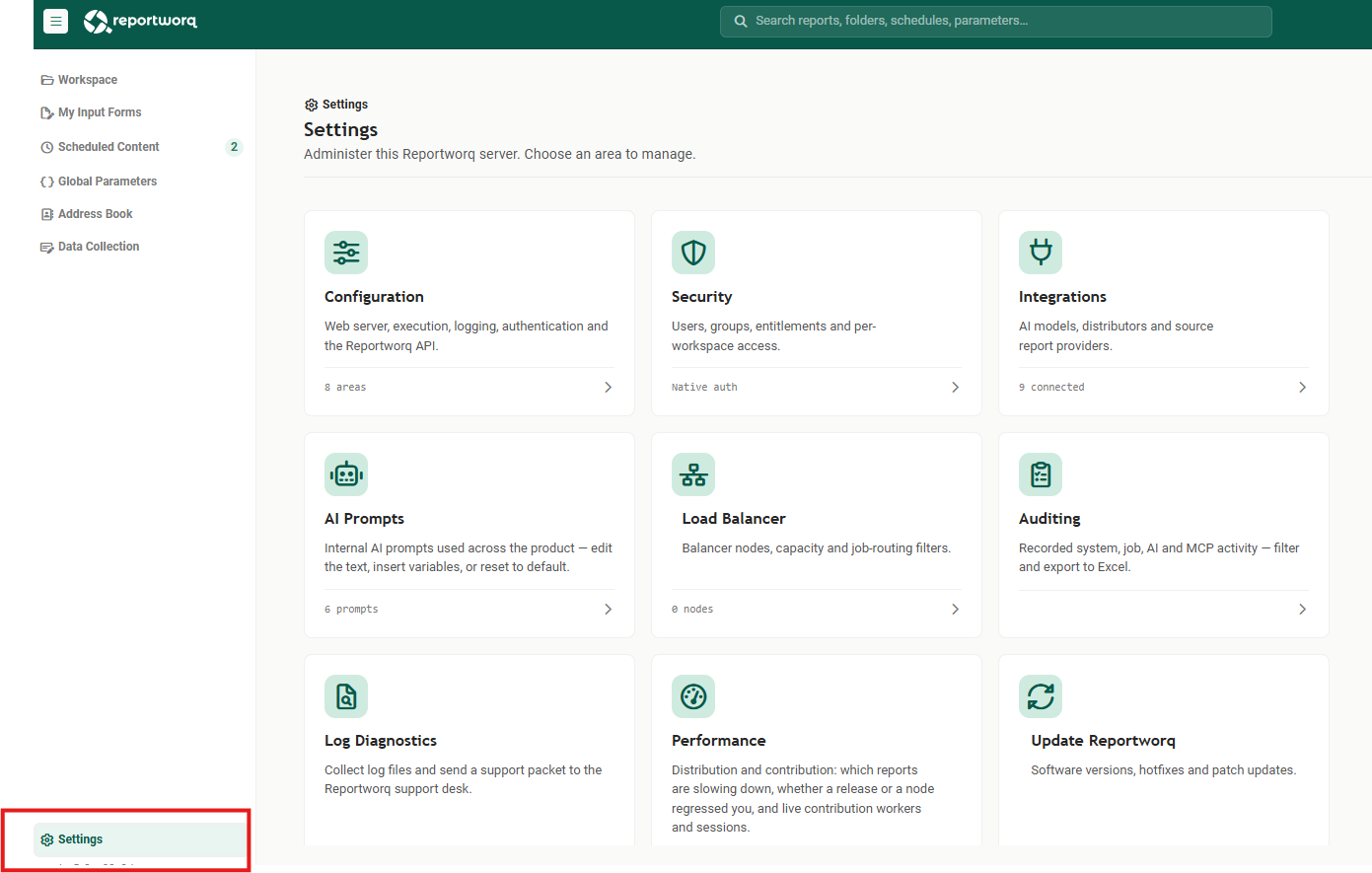Open the AI Prompts robot icon
Screen dimensions: 1372x873
(x=346, y=474)
